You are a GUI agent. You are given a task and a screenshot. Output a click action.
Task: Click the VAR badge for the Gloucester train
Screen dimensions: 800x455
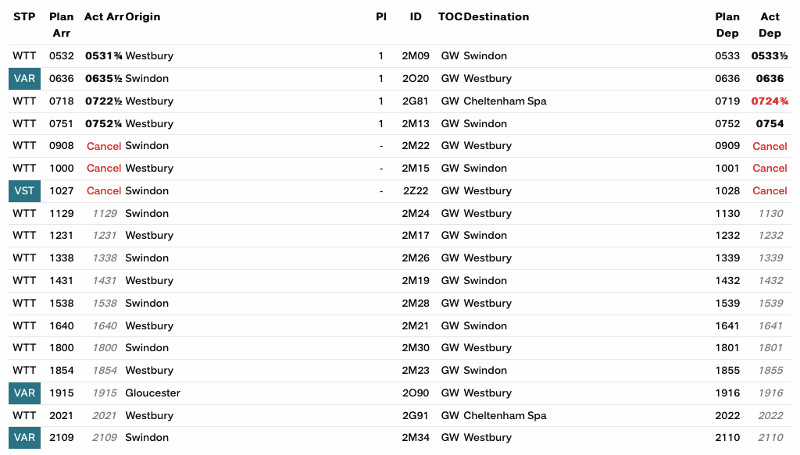pos(24,393)
